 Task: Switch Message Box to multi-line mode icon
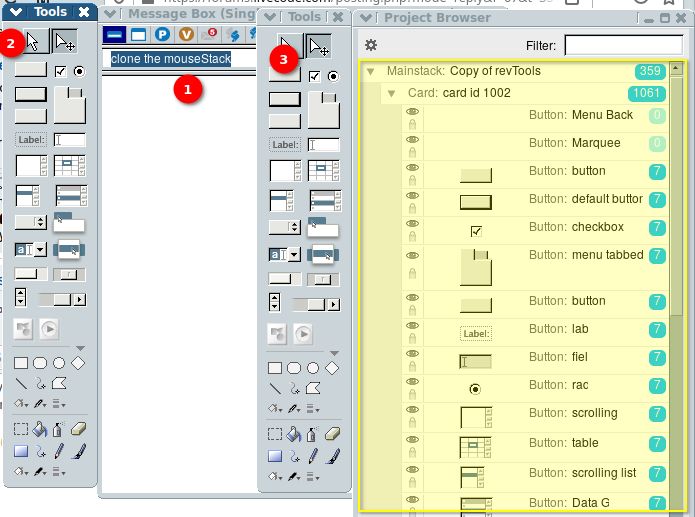[139, 35]
